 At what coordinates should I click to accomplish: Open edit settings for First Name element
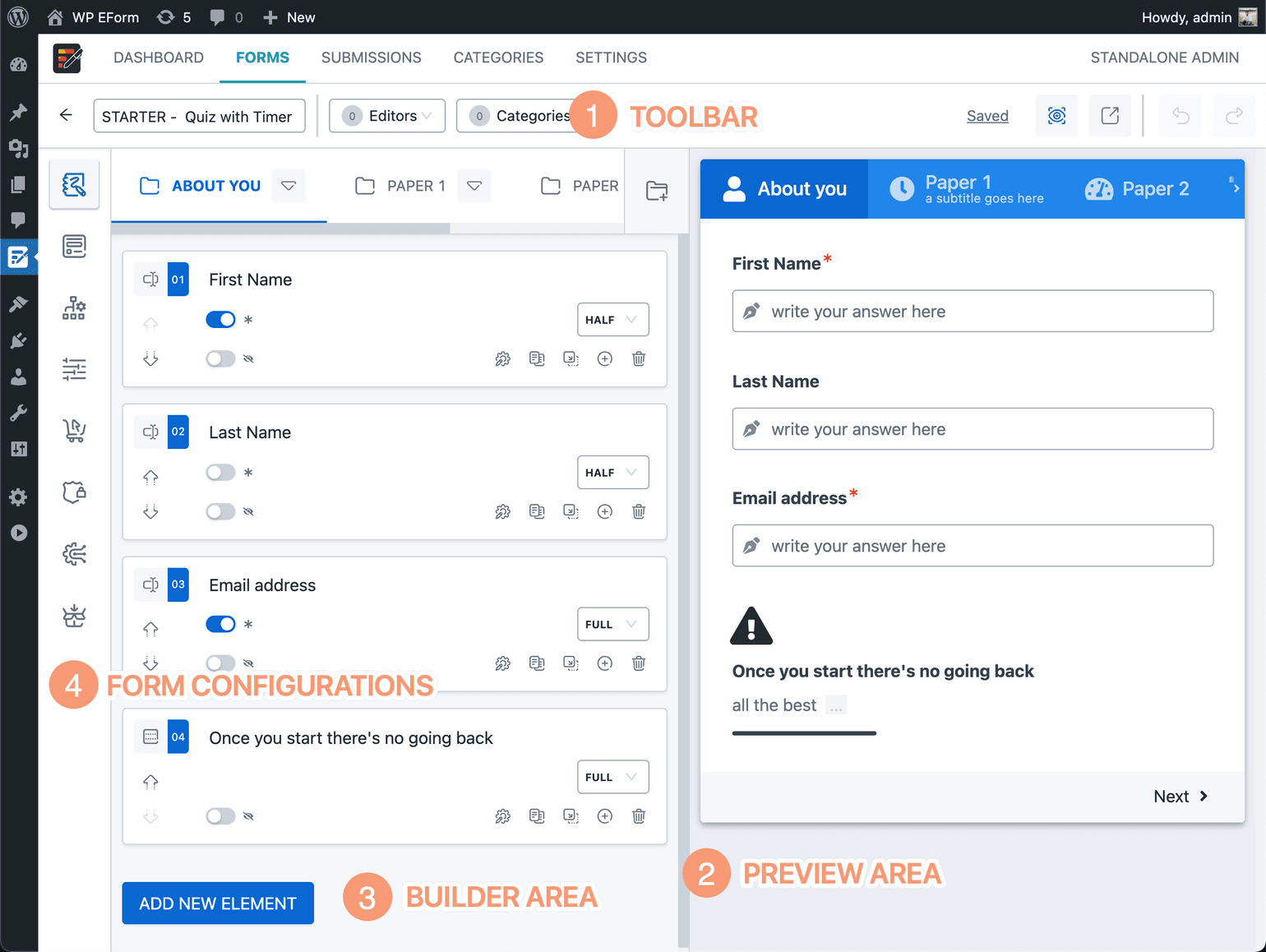point(503,358)
